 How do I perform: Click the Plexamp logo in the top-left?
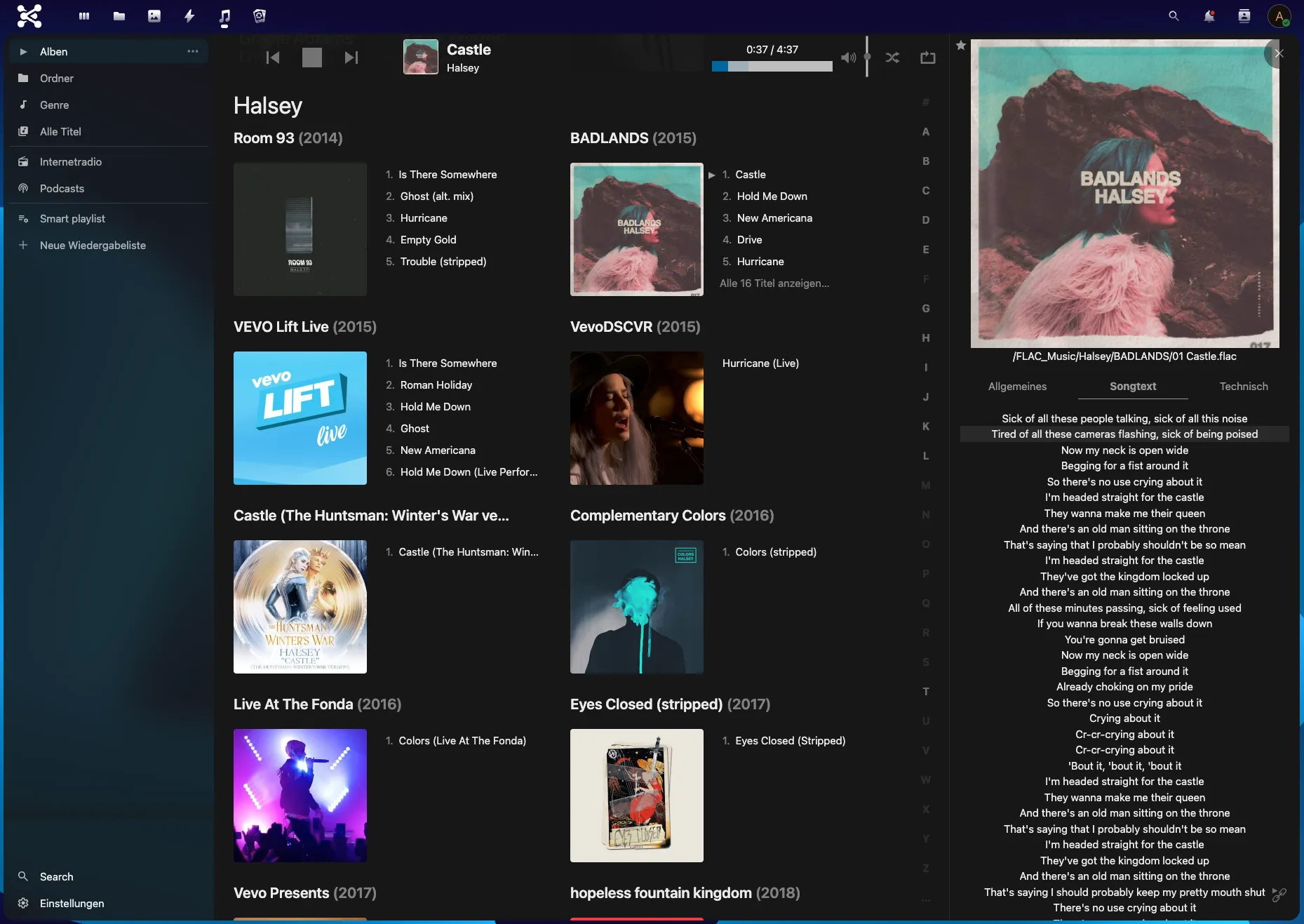(29, 15)
